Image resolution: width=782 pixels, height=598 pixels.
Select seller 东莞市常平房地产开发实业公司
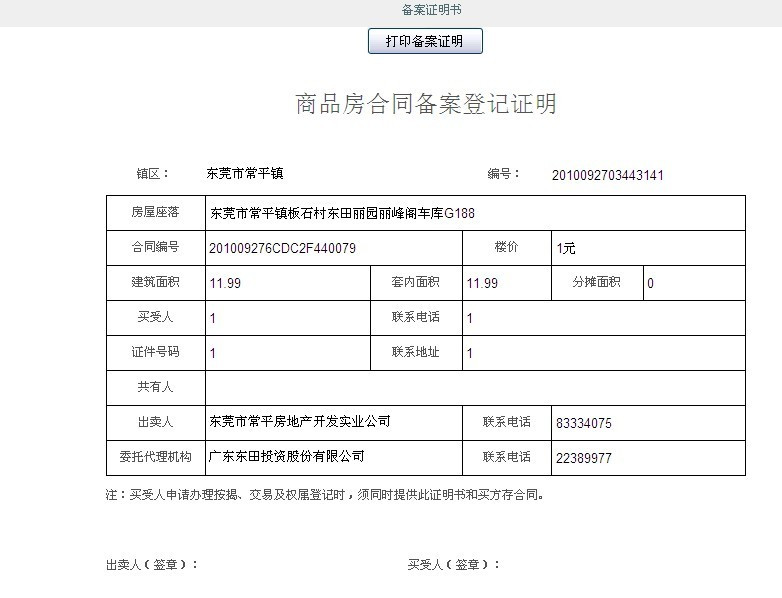point(300,422)
